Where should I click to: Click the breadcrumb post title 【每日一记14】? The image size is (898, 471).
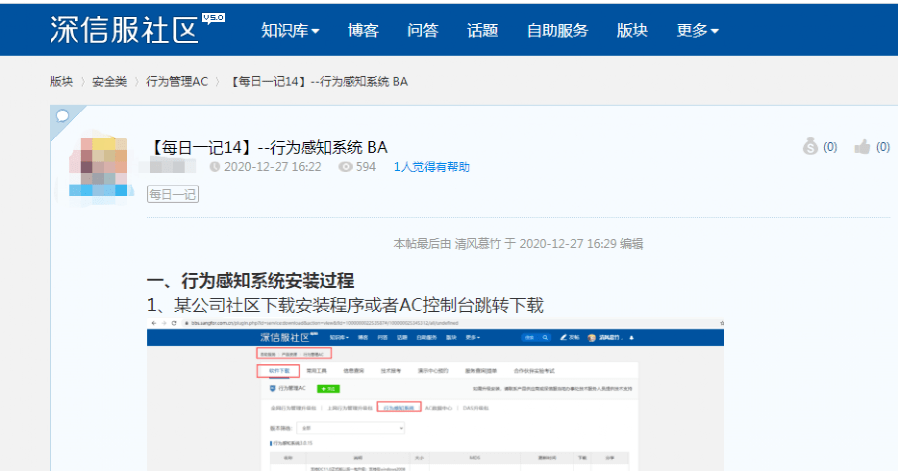(x=318, y=81)
